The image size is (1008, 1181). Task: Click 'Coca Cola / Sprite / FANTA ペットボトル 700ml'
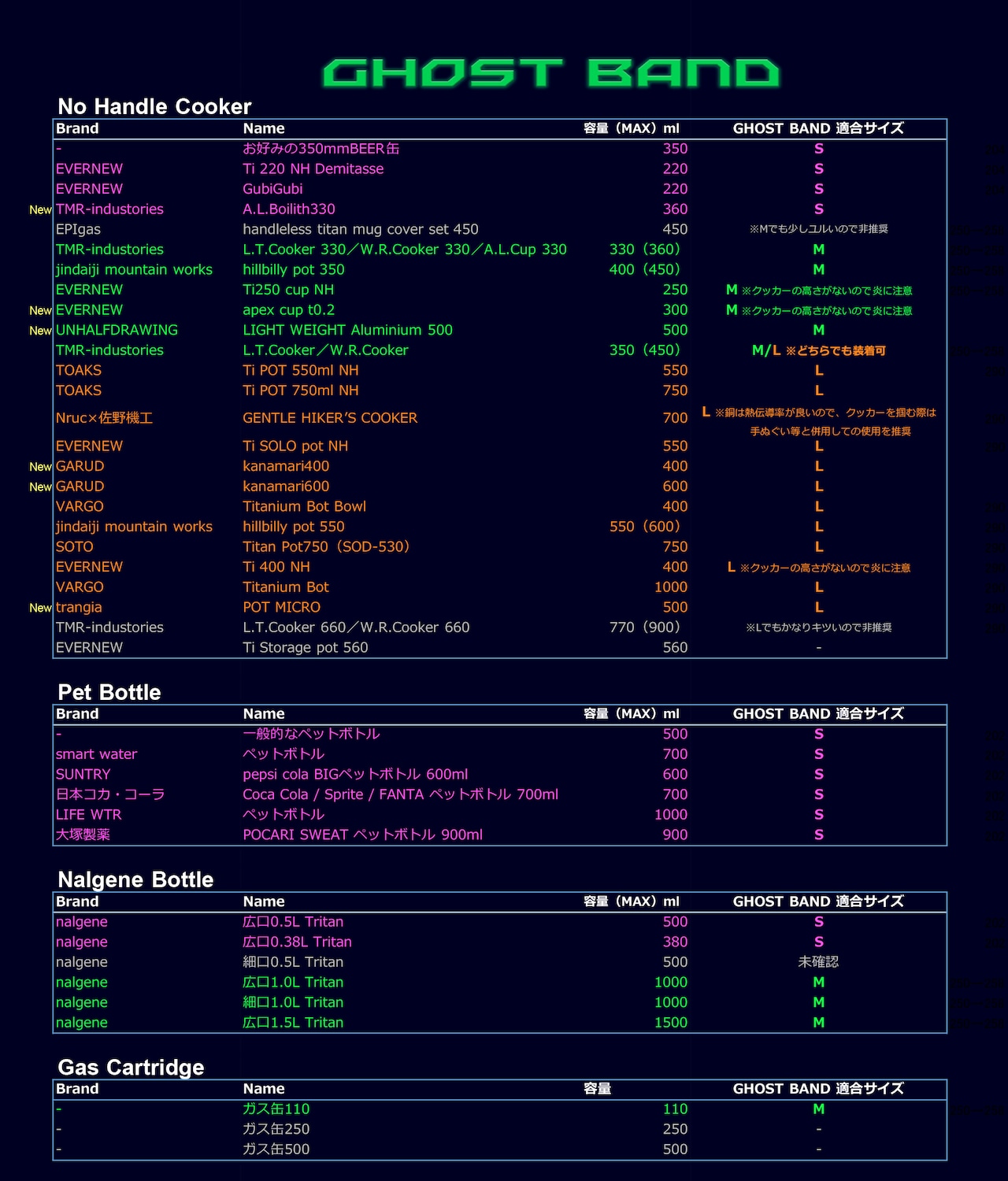click(400, 794)
